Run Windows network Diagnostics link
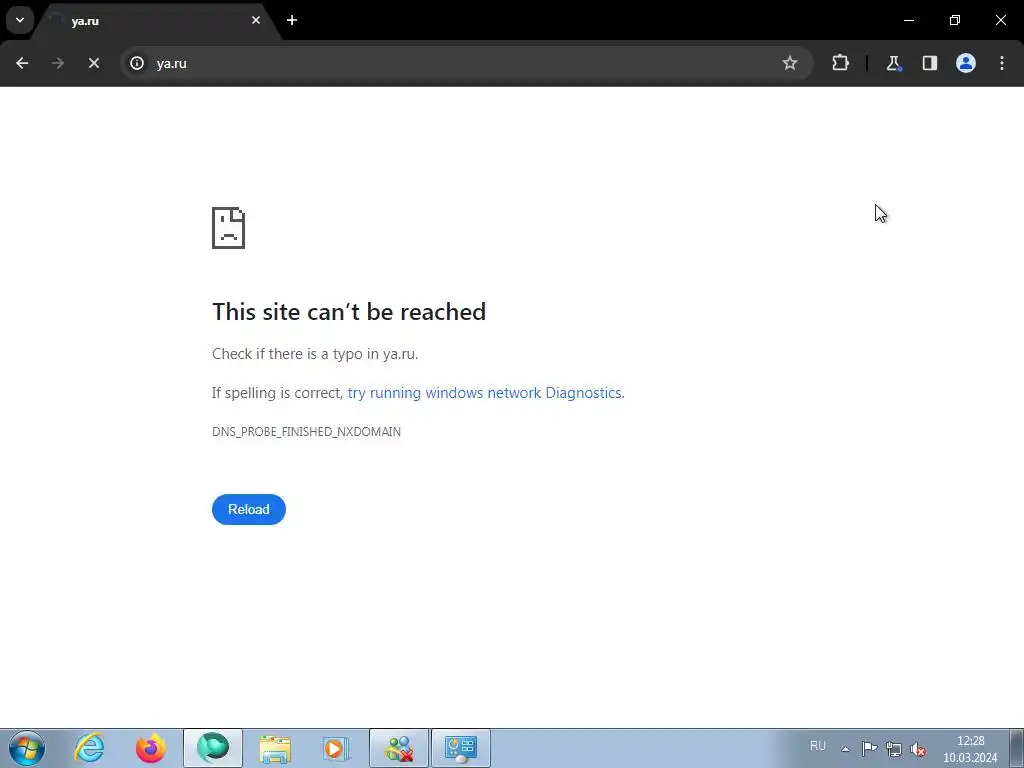1024x768 pixels. [486, 392]
